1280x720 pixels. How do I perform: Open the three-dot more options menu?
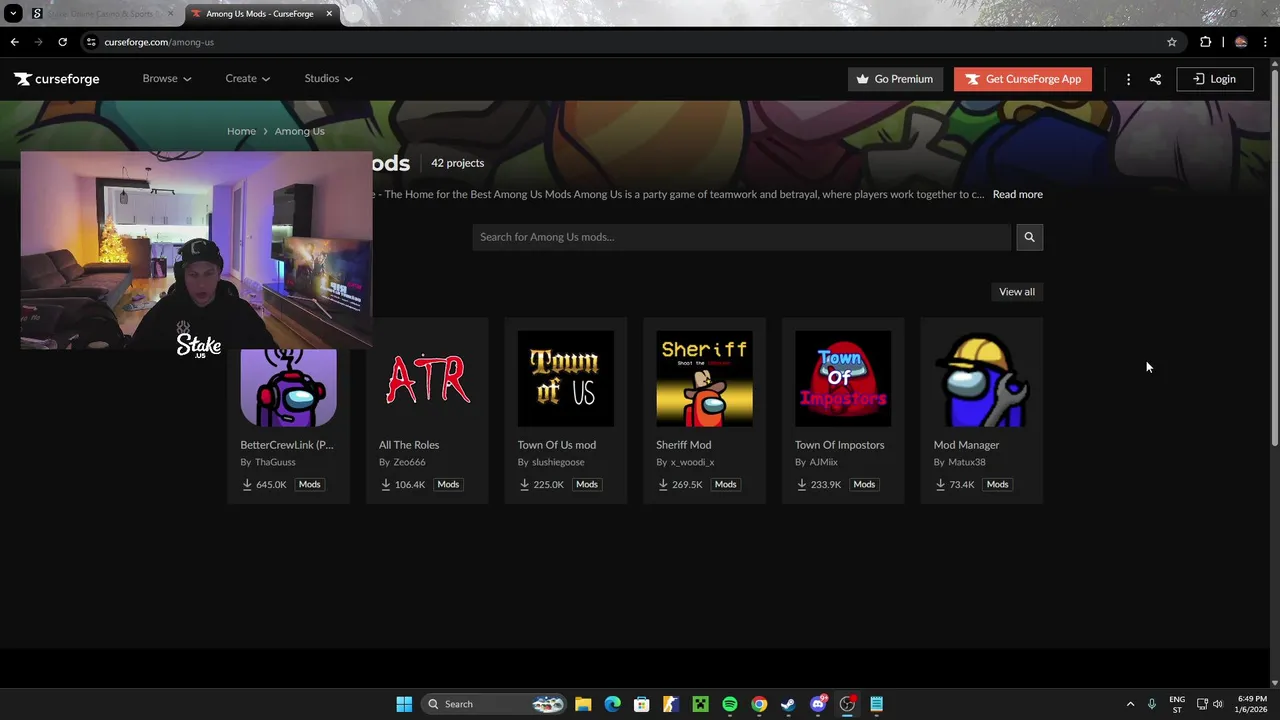1128,79
